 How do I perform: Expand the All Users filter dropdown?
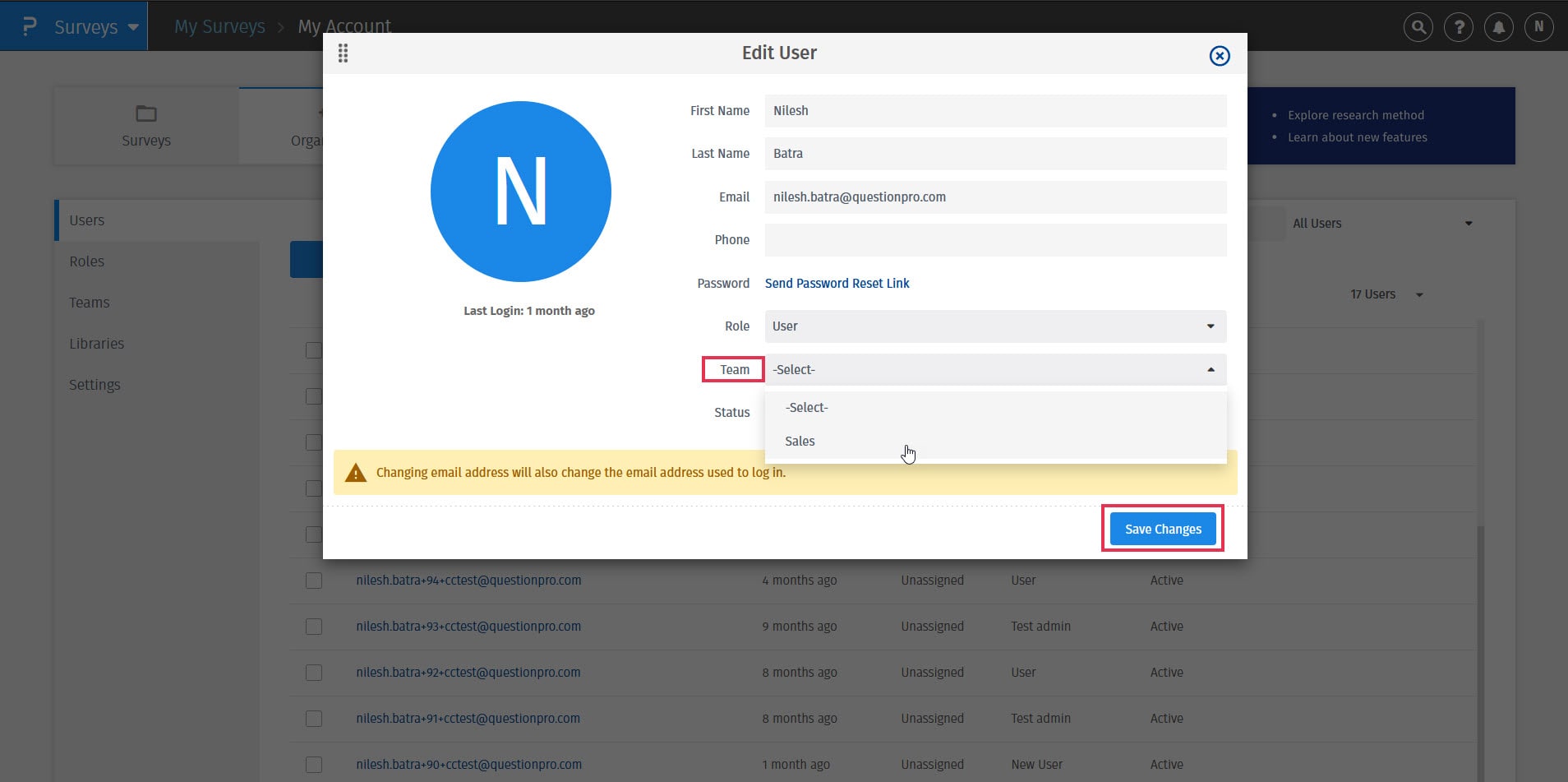tap(1382, 224)
